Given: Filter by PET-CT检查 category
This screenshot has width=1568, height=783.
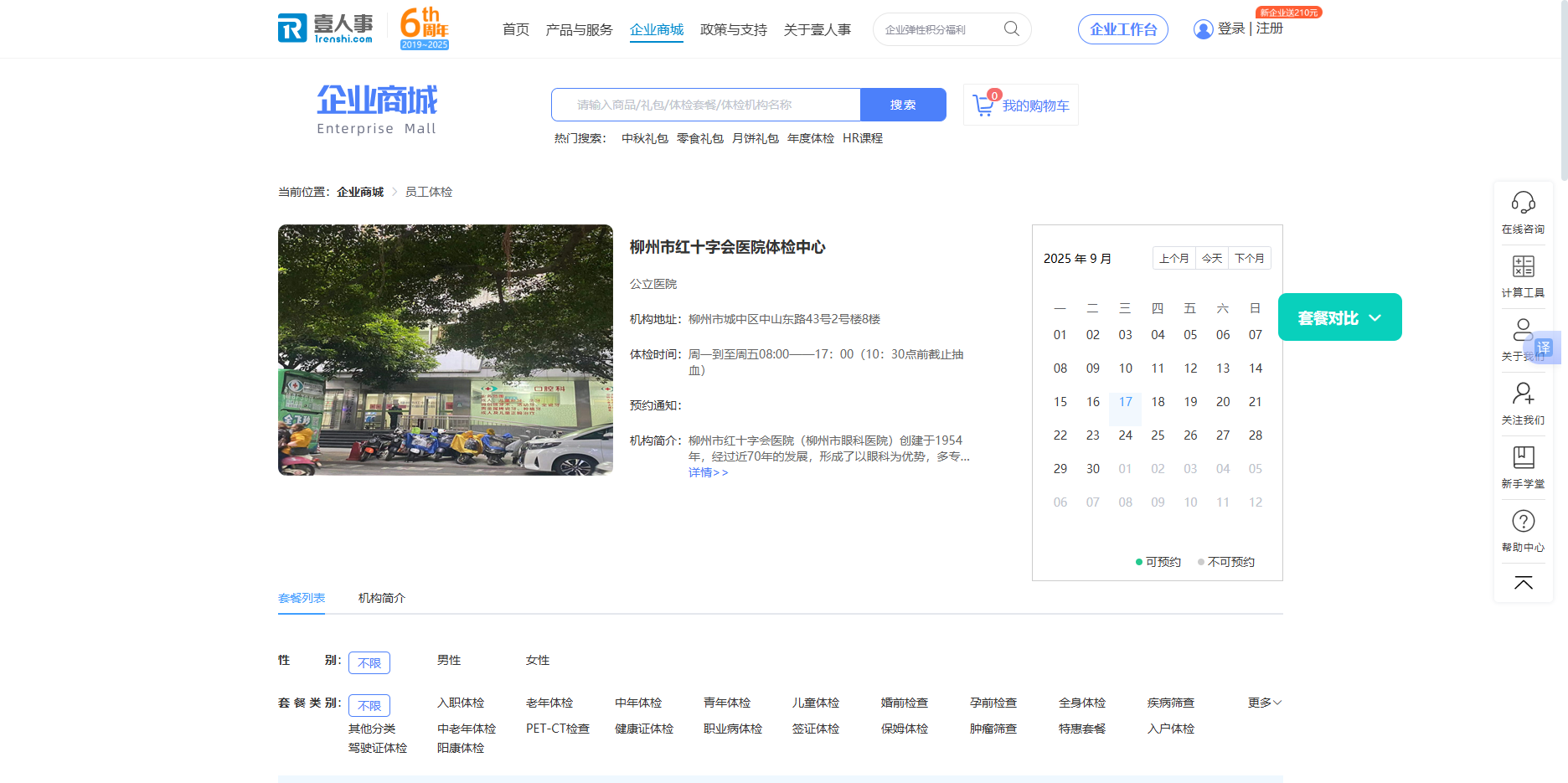Looking at the screenshot, I should click(558, 729).
